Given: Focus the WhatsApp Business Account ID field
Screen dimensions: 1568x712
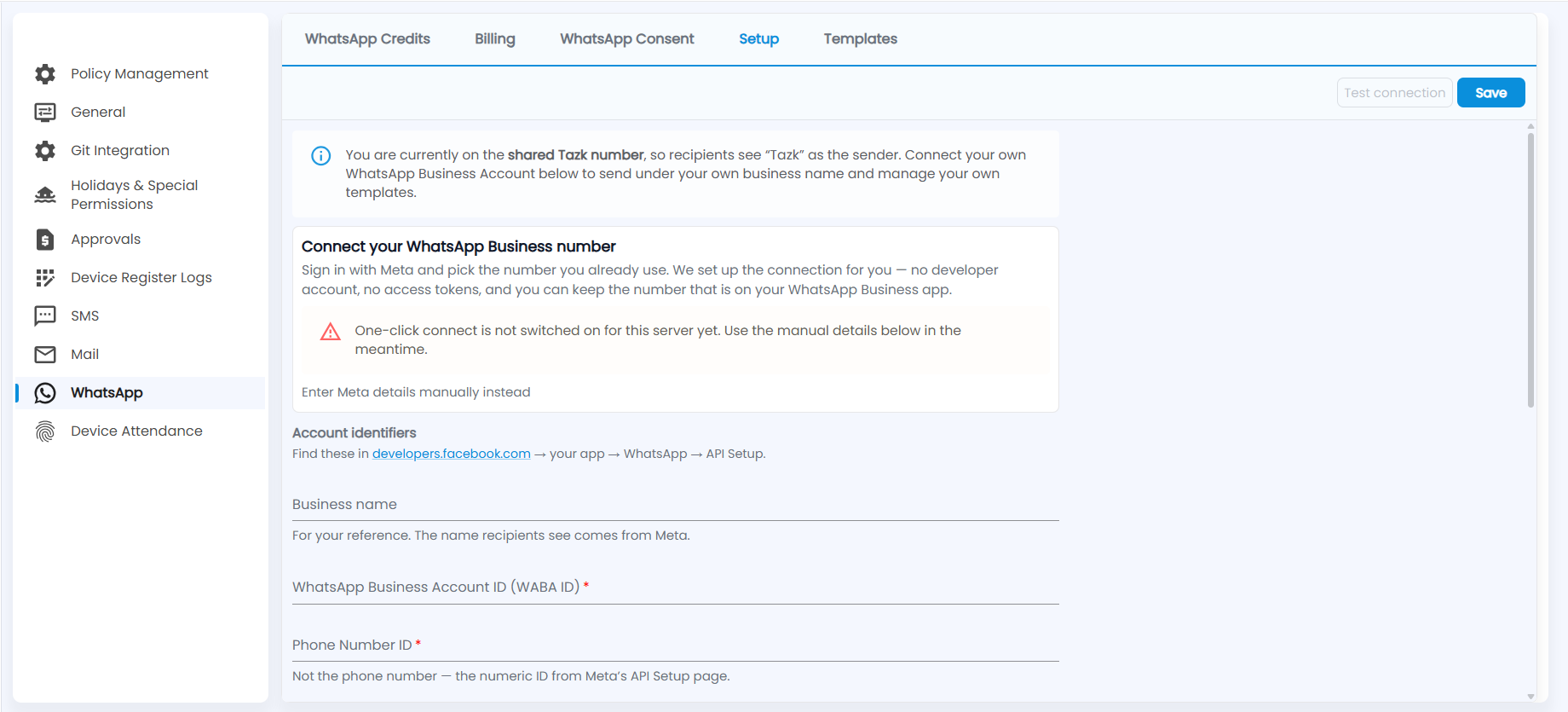Looking at the screenshot, I should coord(676,588).
